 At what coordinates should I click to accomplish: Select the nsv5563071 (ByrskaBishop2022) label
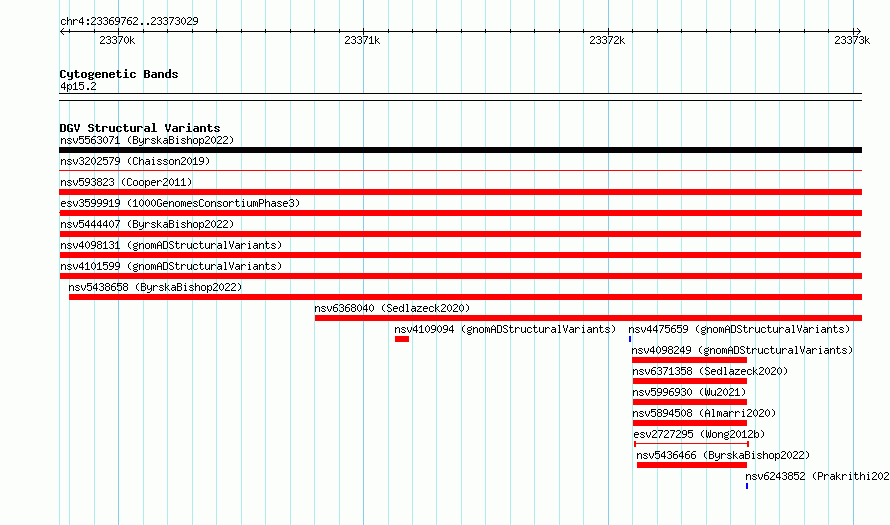point(147,140)
